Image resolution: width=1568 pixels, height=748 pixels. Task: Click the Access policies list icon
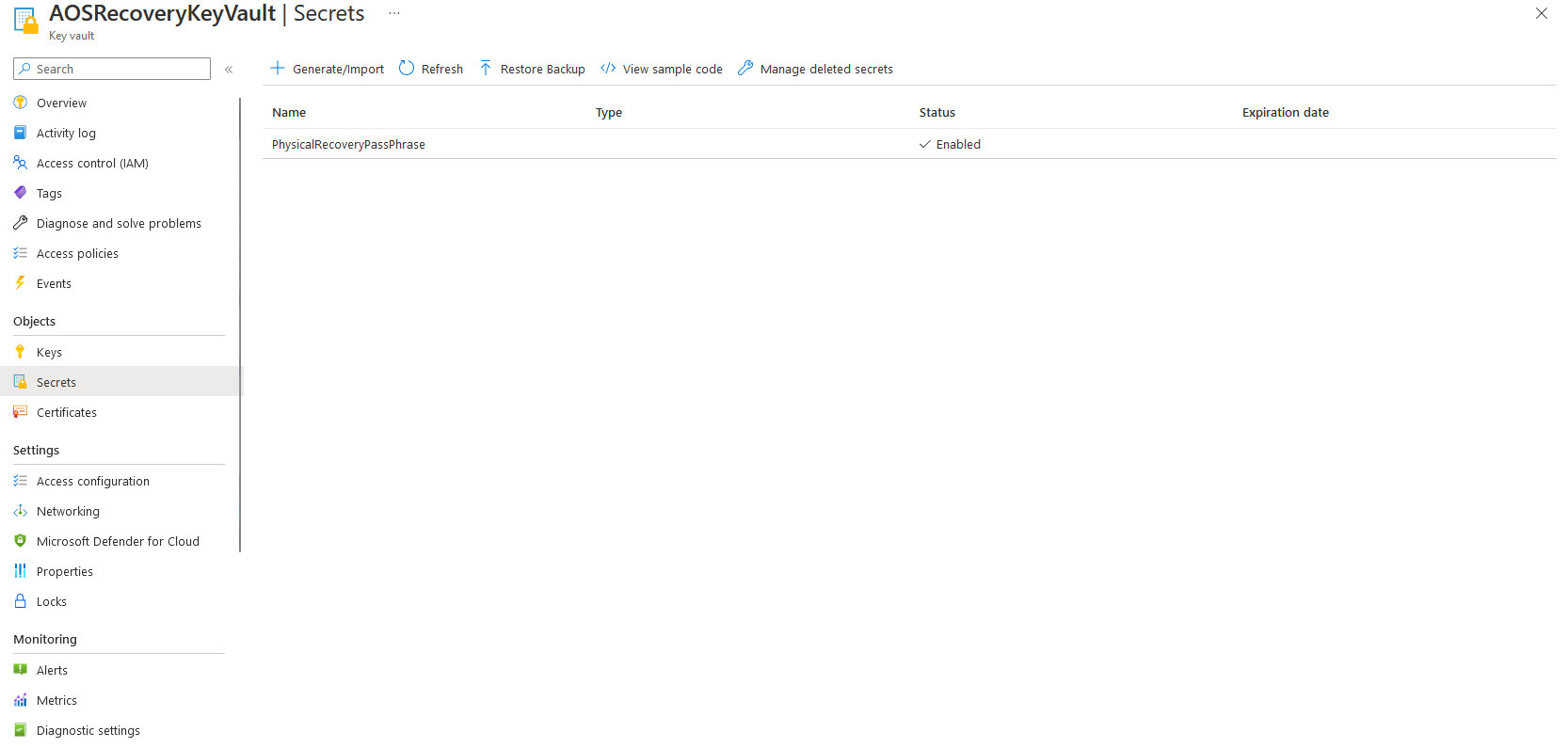tap(20, 253)
